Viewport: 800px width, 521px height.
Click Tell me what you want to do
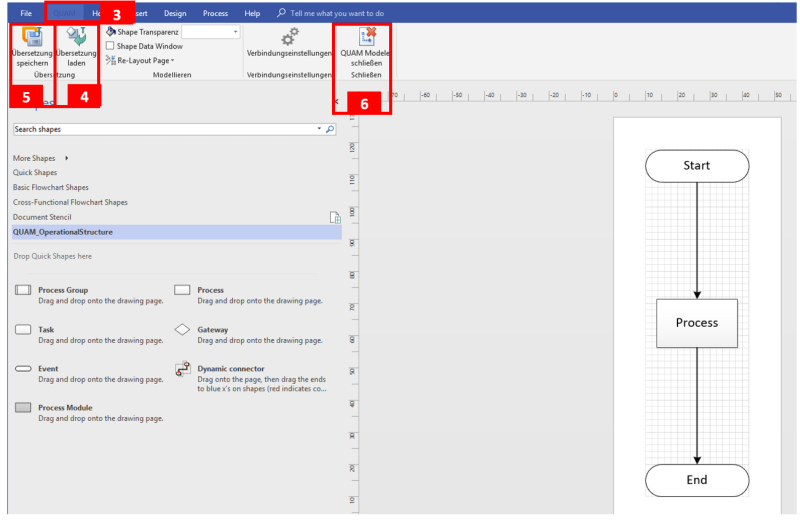click(x=337, y=13)
